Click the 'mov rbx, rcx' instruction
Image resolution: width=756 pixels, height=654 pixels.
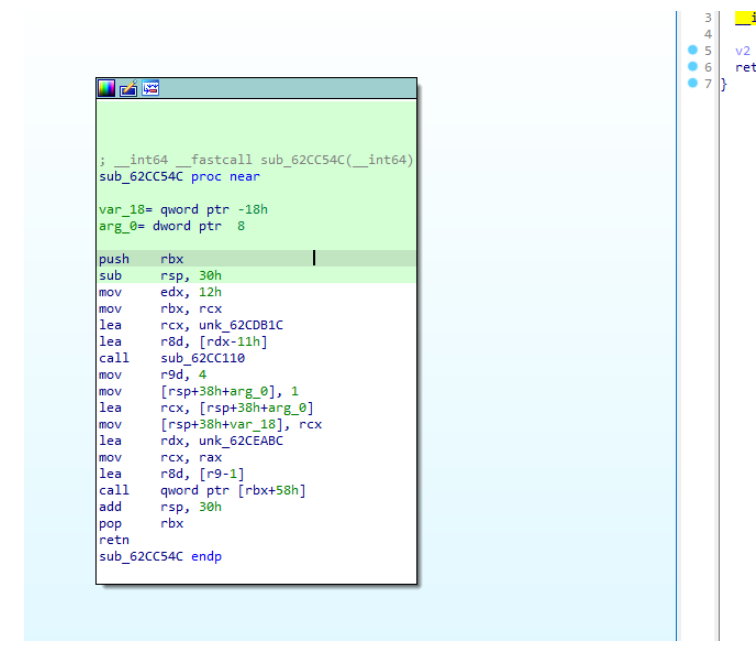[x=160, y=308]
